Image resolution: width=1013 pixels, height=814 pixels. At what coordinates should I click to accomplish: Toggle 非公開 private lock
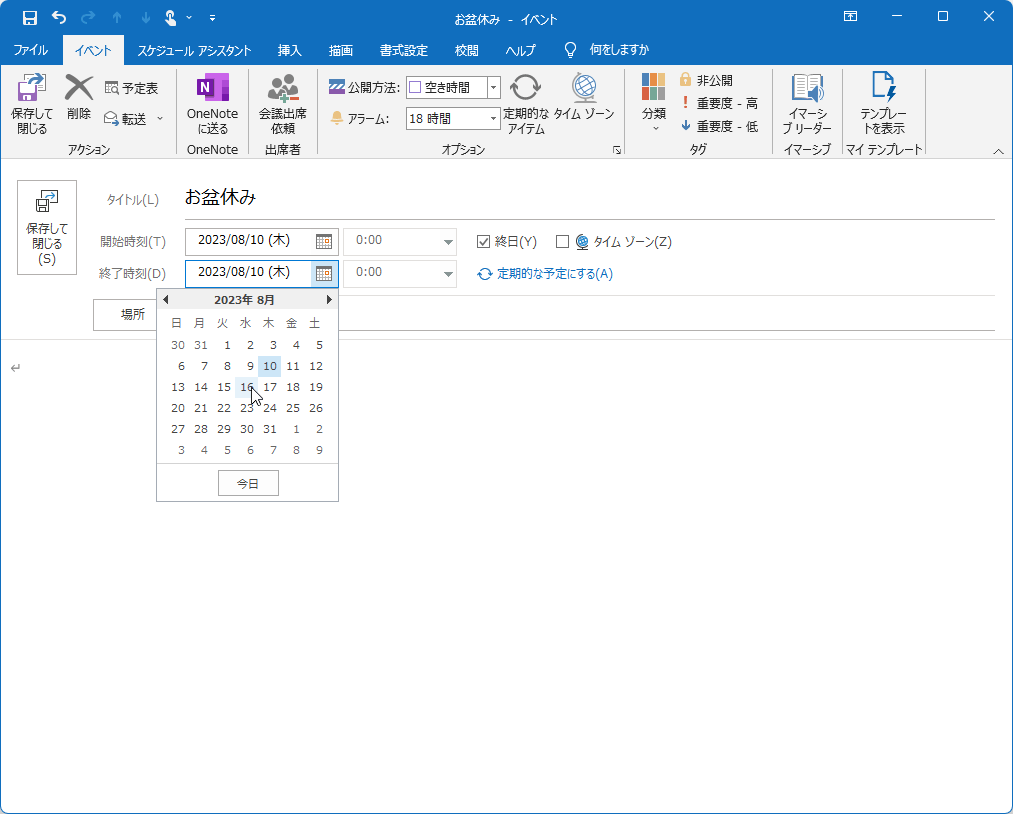tap(705, 80)
